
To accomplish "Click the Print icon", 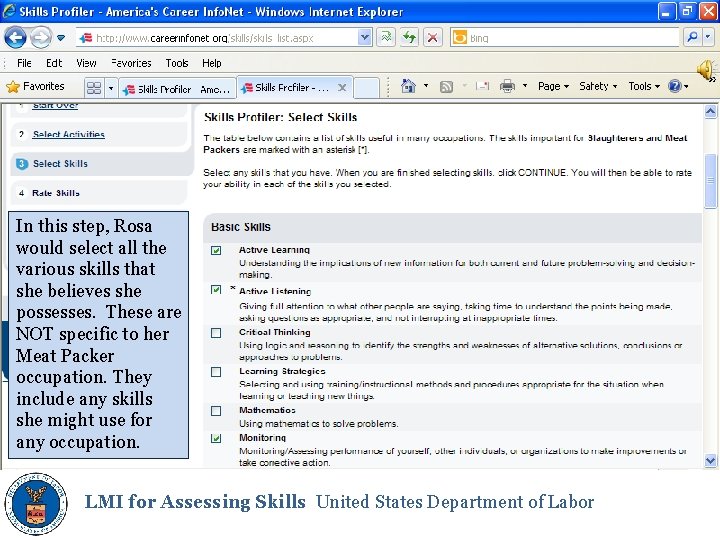I will [x=507, y=86].
